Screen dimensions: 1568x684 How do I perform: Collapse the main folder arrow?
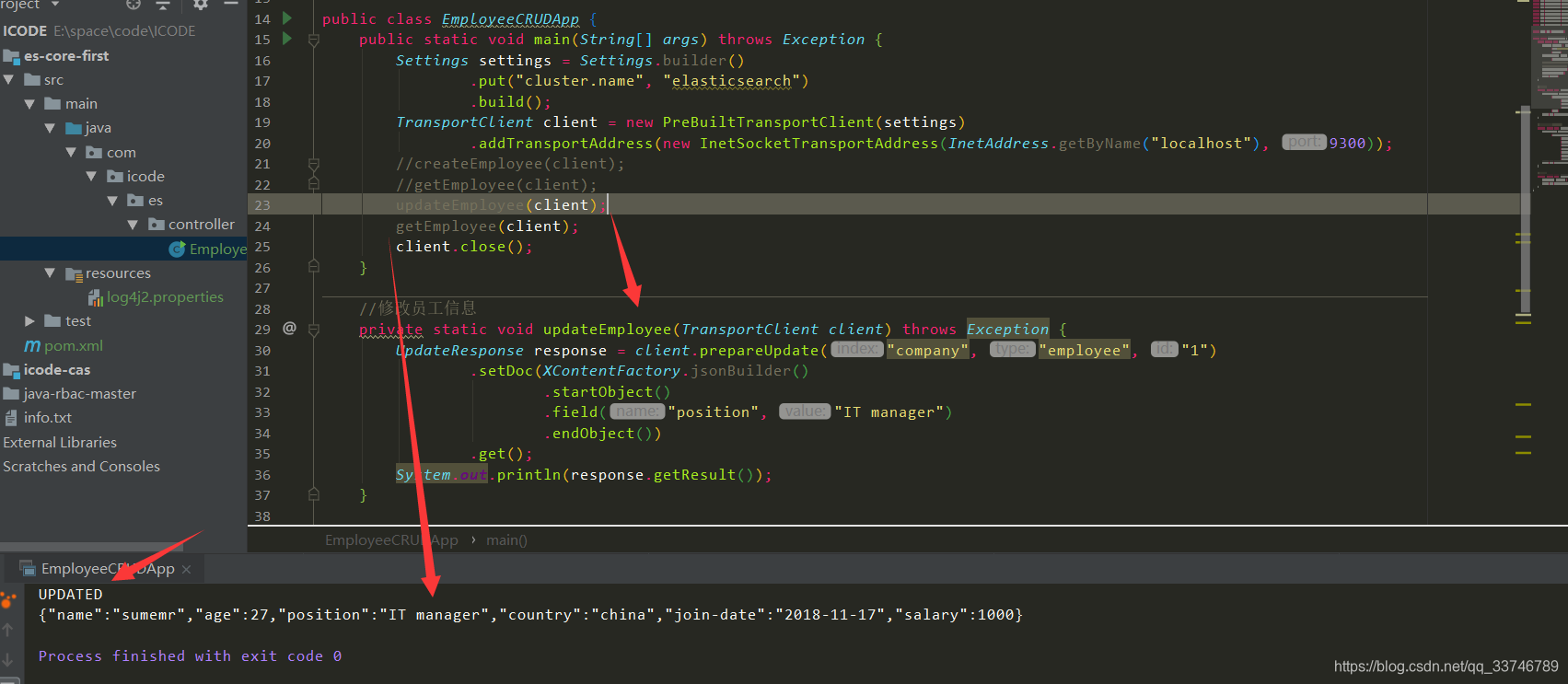(29, 104)
